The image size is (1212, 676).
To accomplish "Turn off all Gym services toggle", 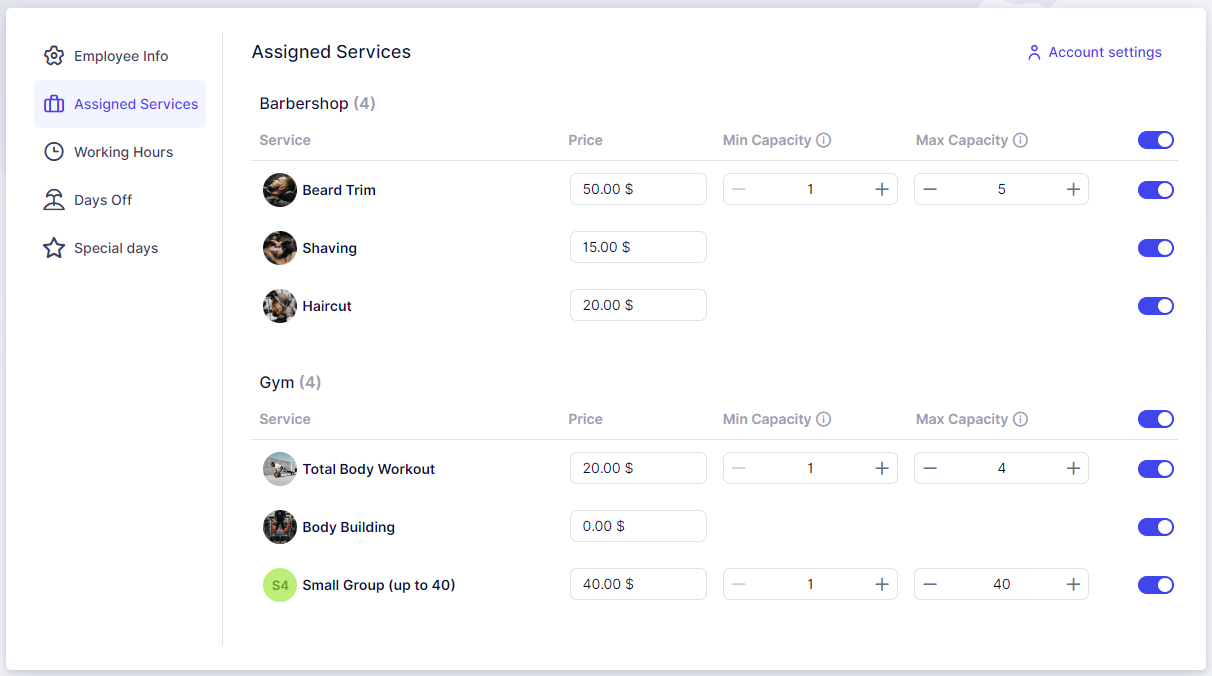I will point(1155,419).
